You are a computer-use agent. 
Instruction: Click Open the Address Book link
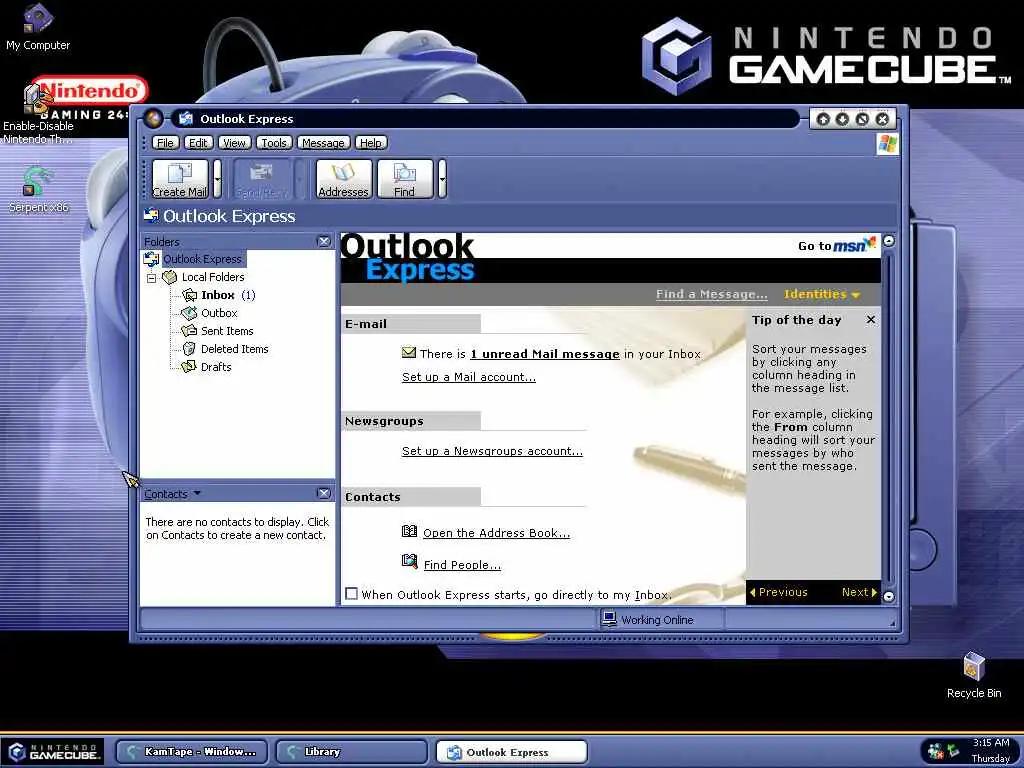tap(496, 533)
